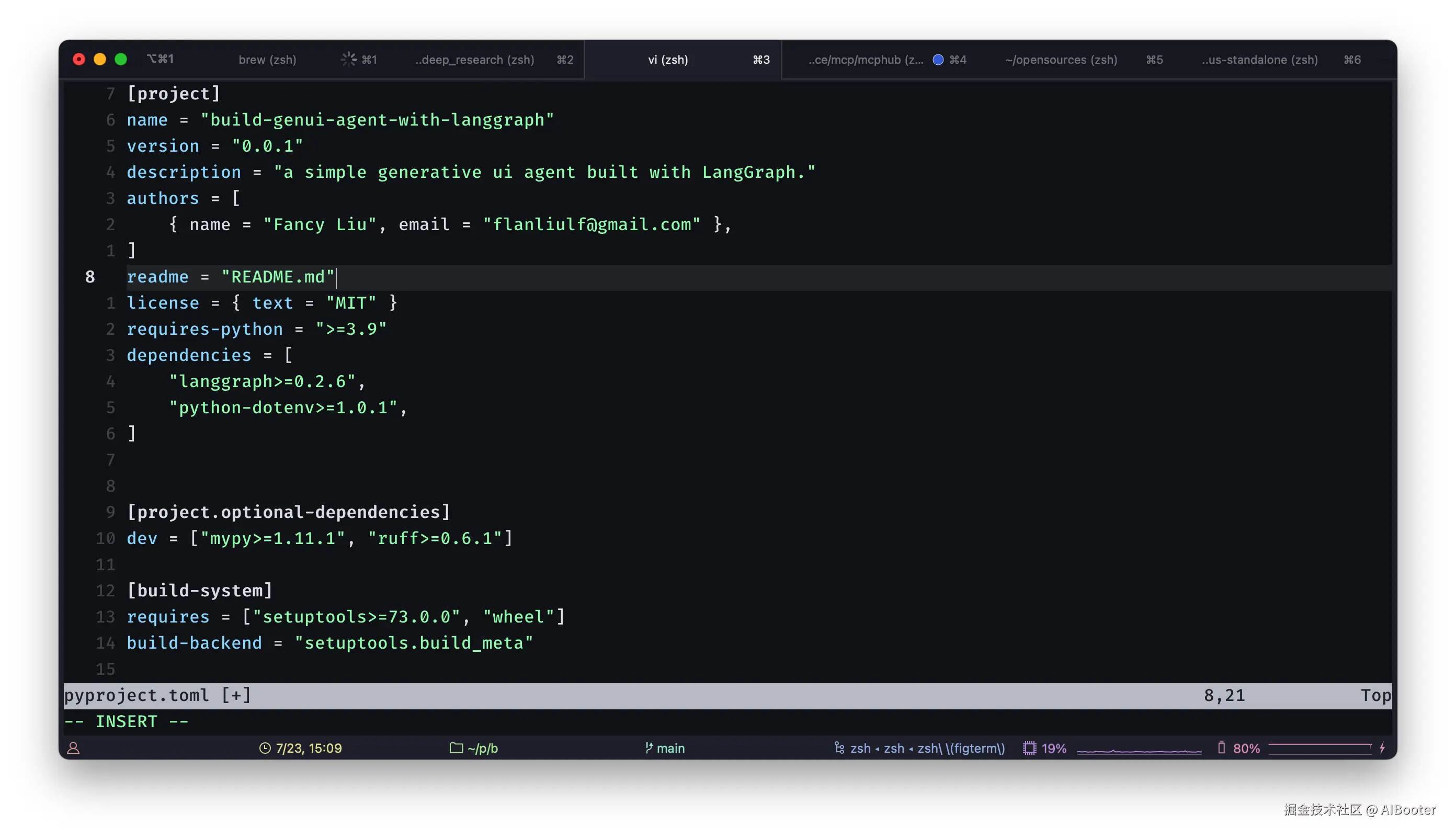Click the process tree icon before zsh
The height and width of the screenshot is (837, 1456).
(x=839, y=748)
